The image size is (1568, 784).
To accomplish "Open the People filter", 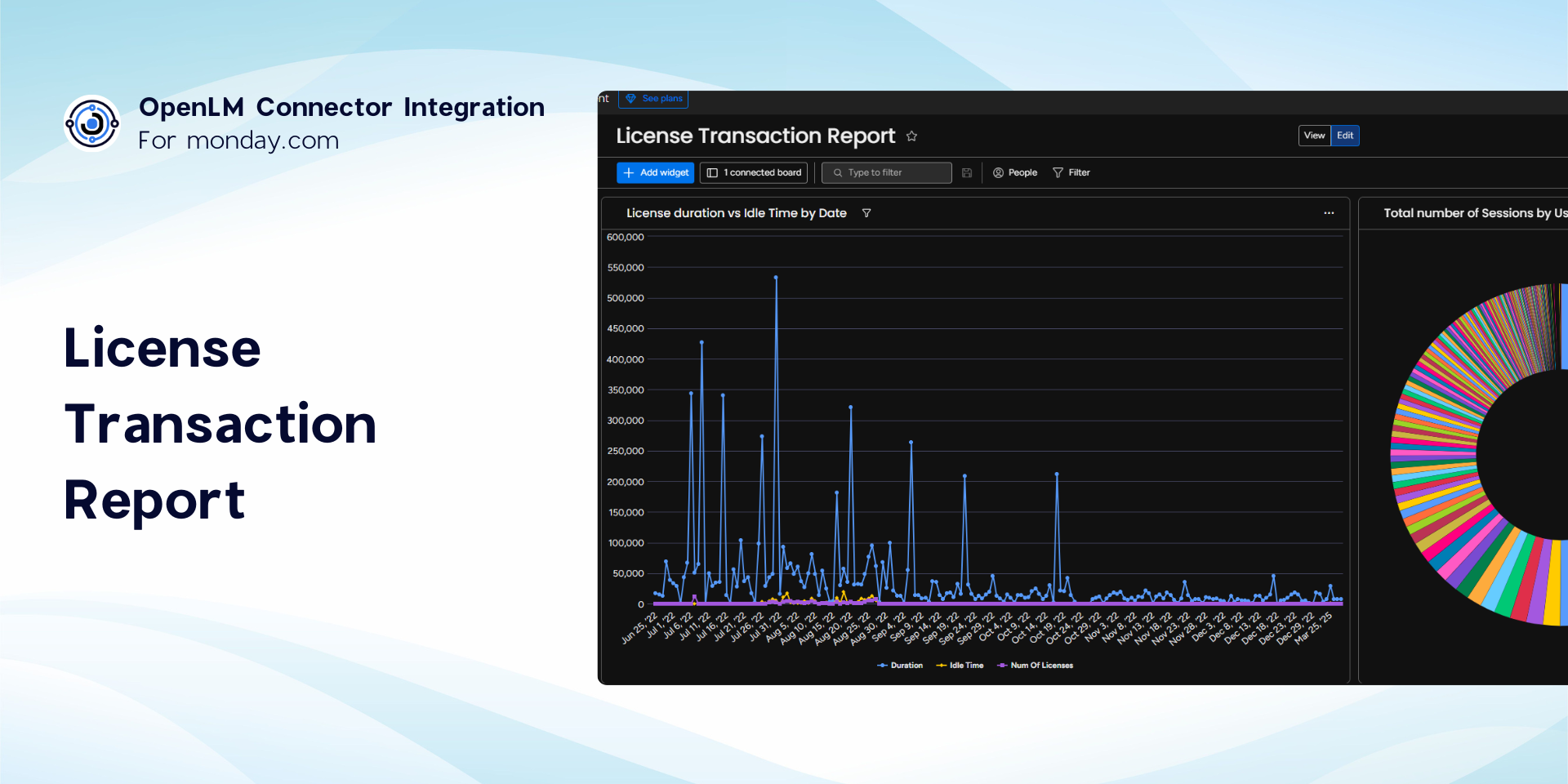I will click(x=1015, y=172).
